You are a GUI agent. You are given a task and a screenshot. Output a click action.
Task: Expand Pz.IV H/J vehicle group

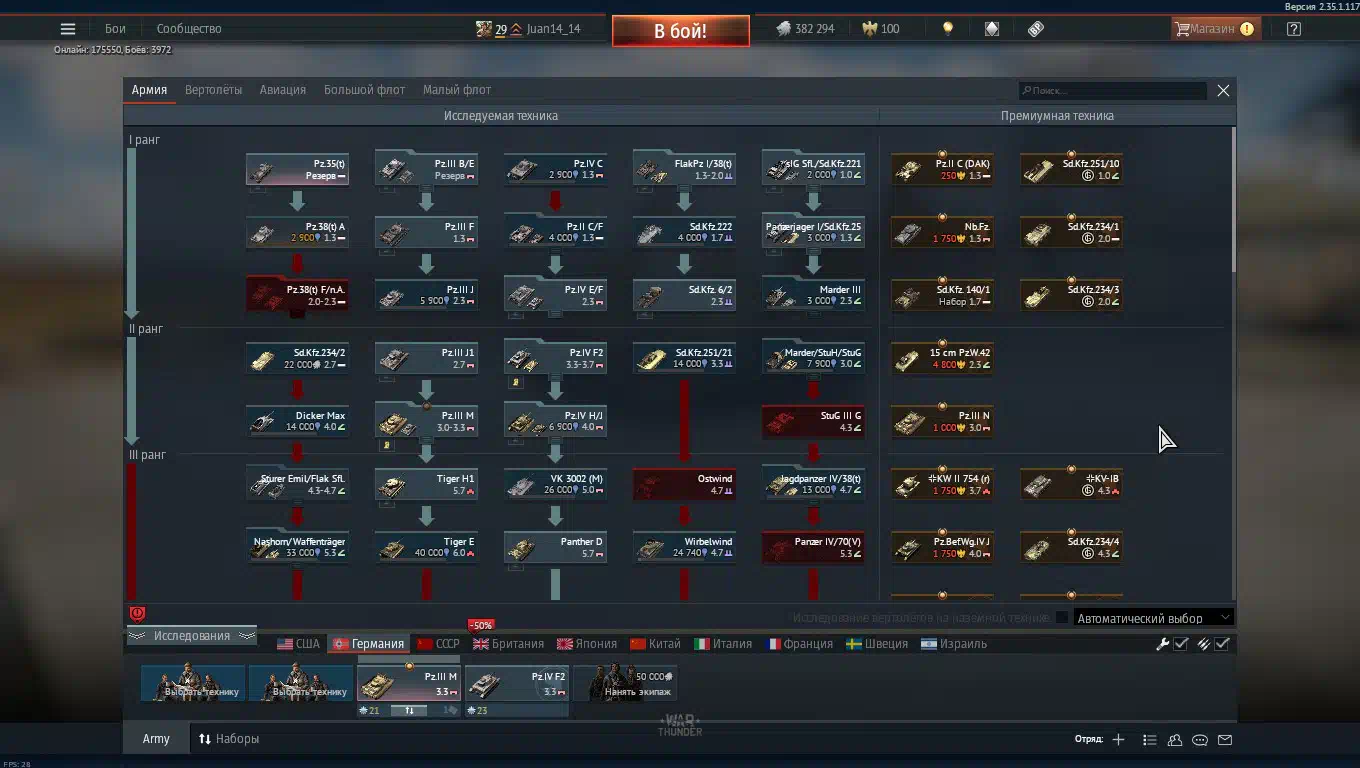pyautogui.click(x=555, y=420)
